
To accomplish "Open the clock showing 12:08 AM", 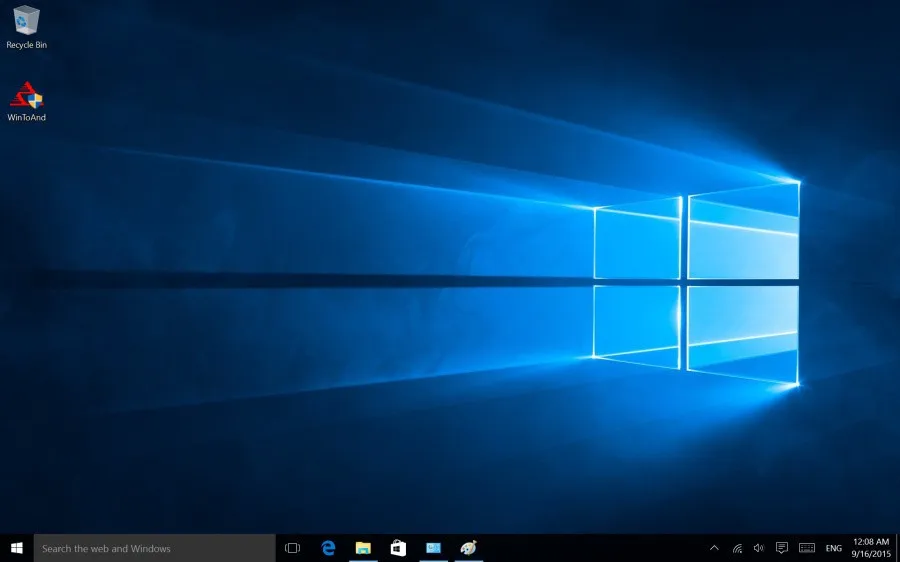I will (x=871, y=548).
